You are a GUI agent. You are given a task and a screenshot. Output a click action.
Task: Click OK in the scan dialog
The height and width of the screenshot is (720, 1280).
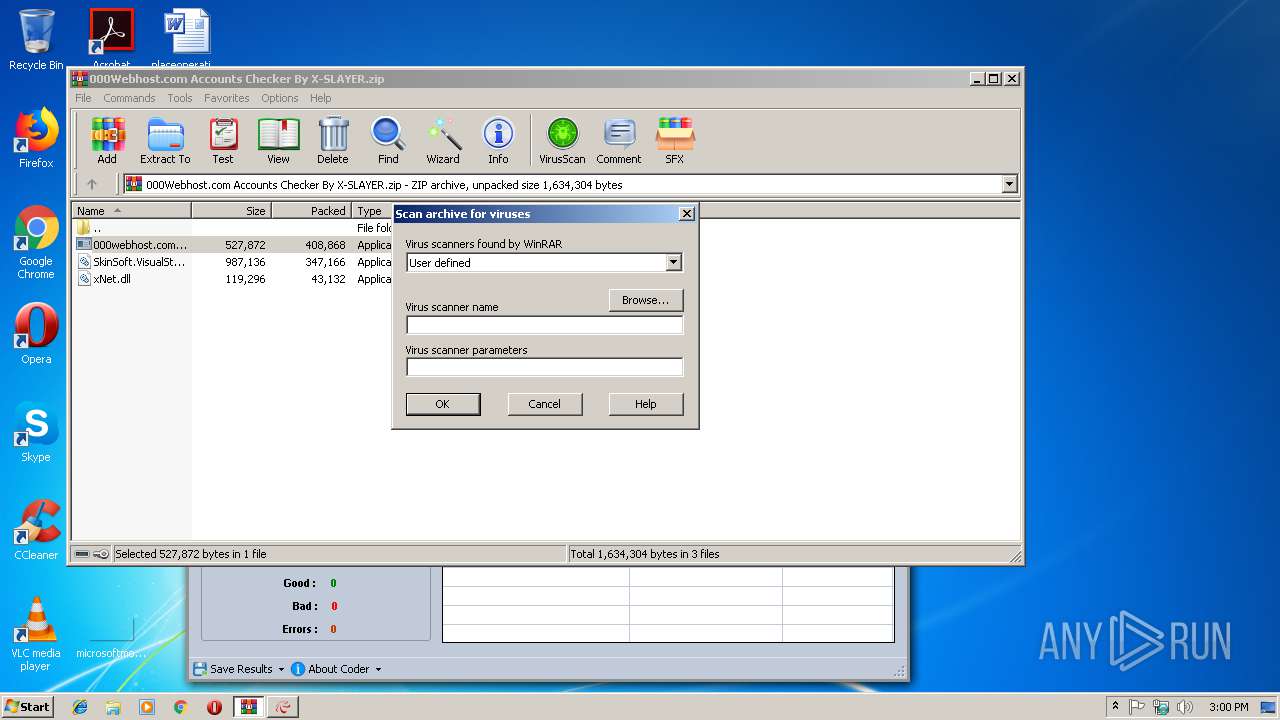443,404
